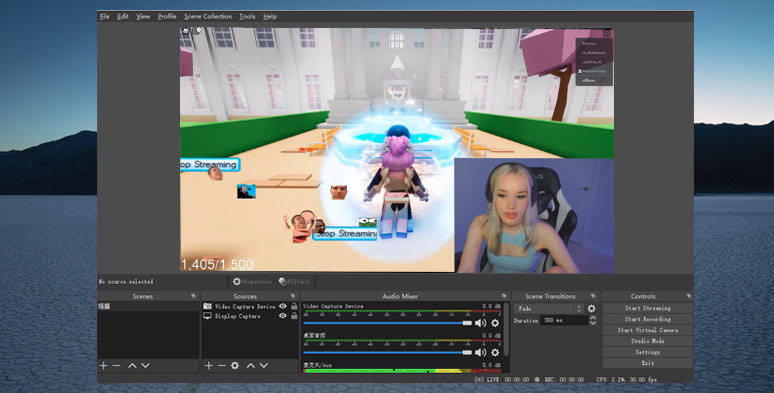Click the Filters button above the panels
The image size is (774, 393).
pos(294,281)
